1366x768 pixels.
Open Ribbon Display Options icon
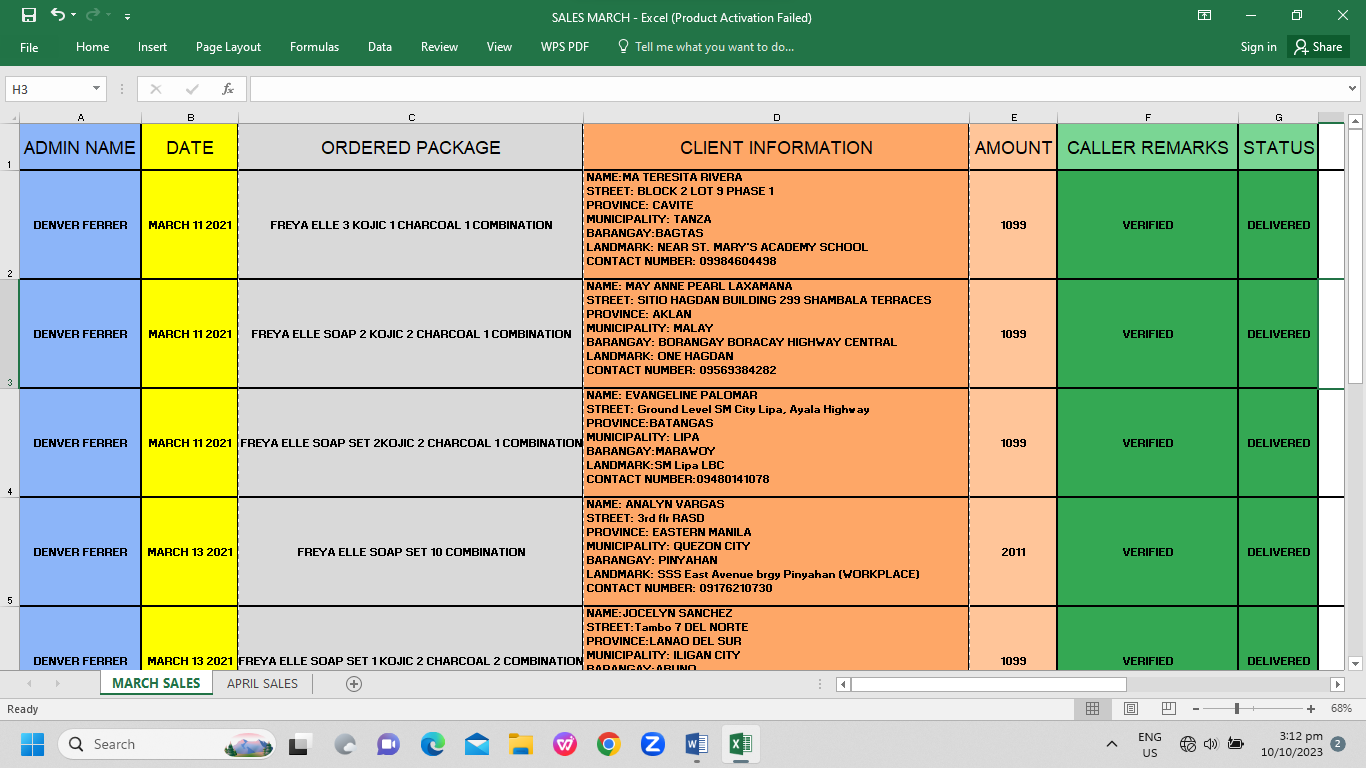(x=1204, y=15)
